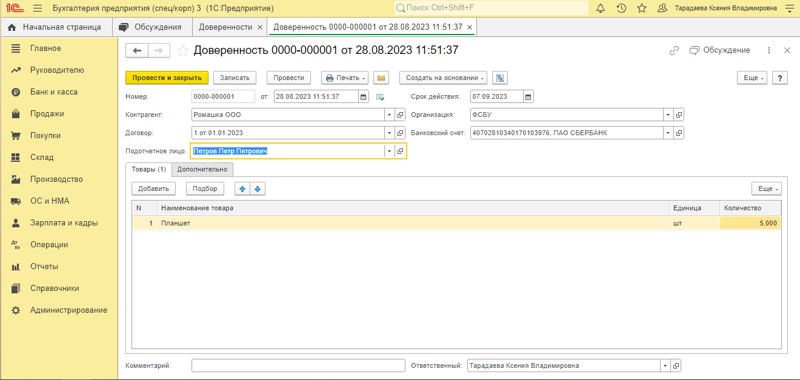Image resolution: width=800 pixels, height=380 pixels.
Task: Close the Доверенности tab
Action: (x=260, y=27)
